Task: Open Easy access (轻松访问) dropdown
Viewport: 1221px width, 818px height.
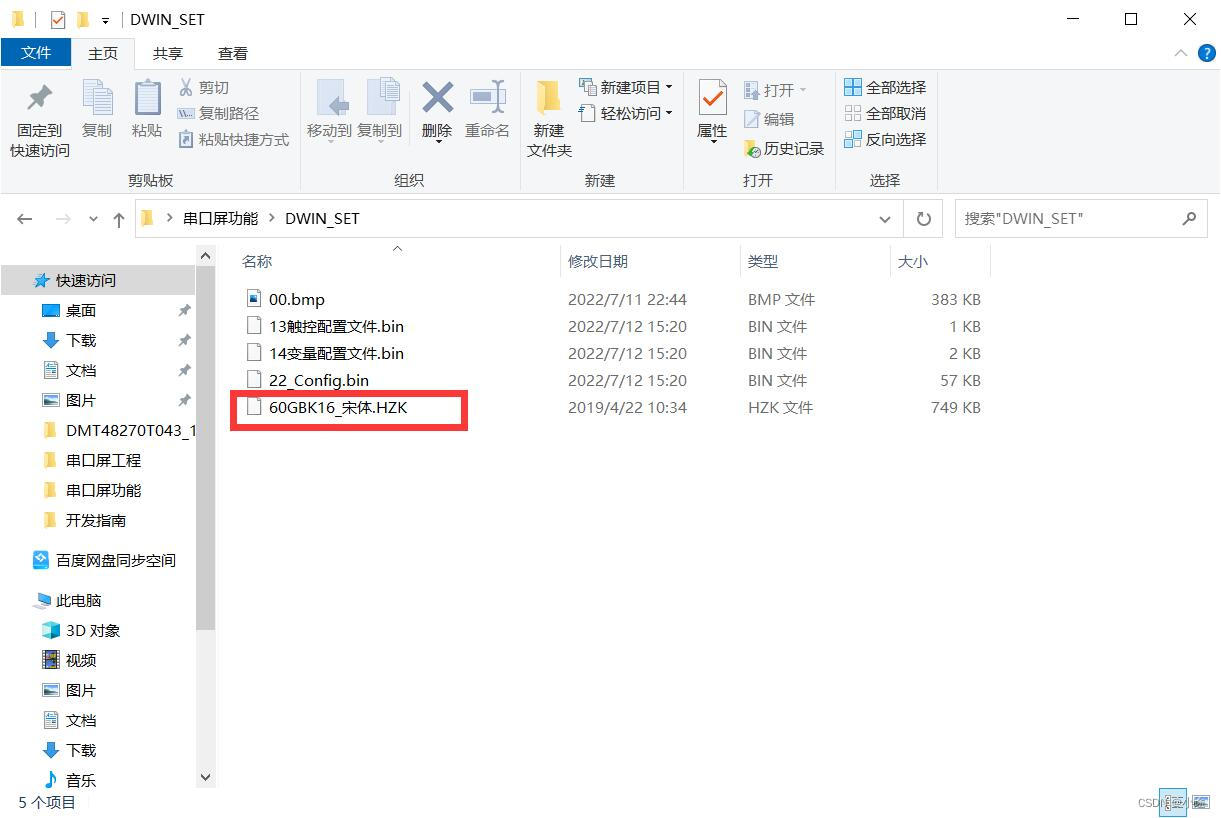Action: point(626,114)
